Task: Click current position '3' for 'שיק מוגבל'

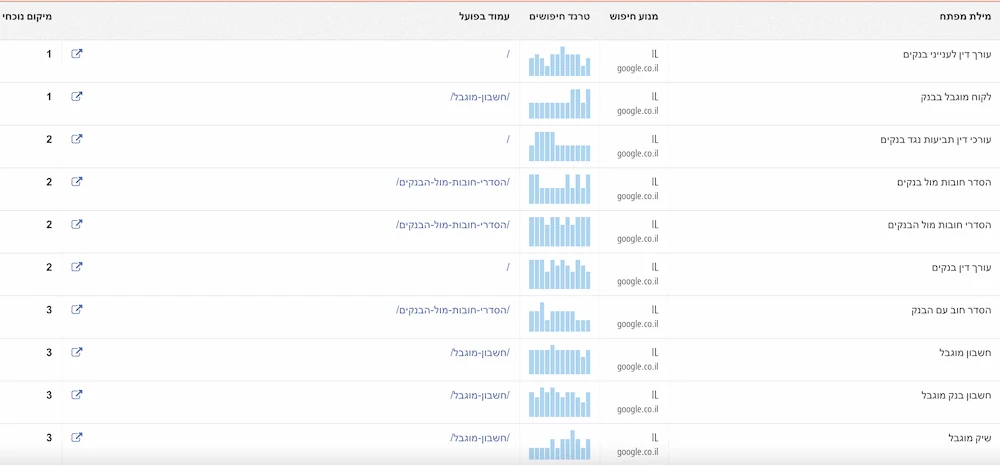Action: tap(48, 438)
